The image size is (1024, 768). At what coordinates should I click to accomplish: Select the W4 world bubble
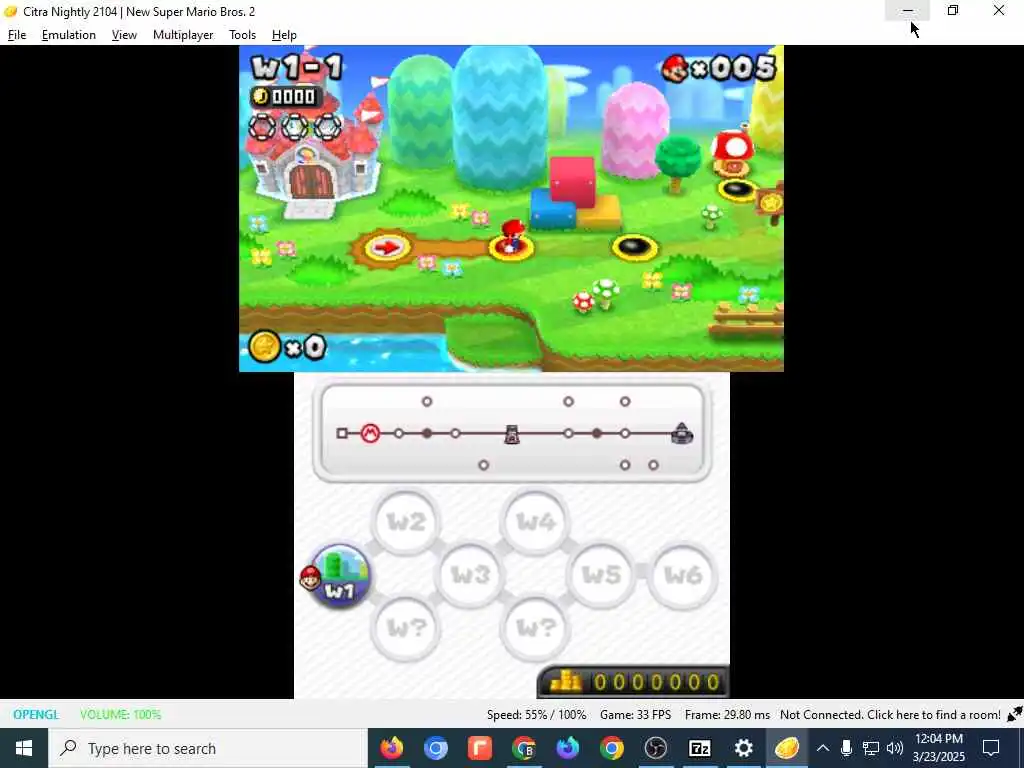pos(535,522)
